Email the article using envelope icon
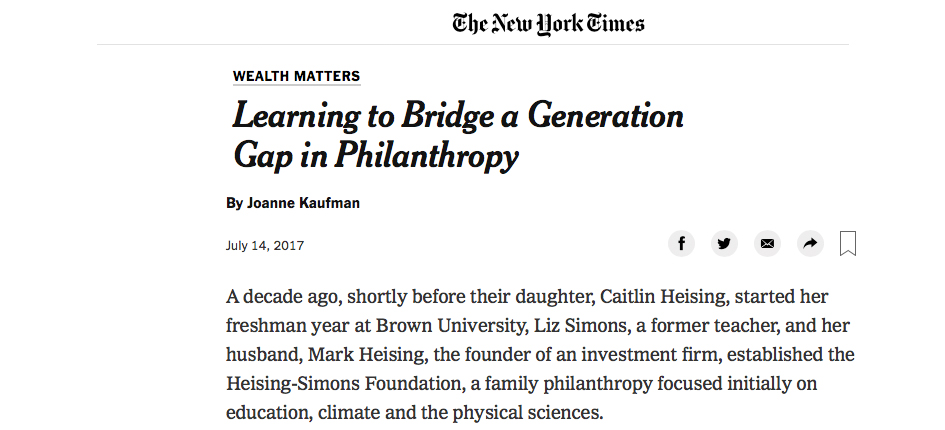The image size is (945, 430). tap(767, 244)
